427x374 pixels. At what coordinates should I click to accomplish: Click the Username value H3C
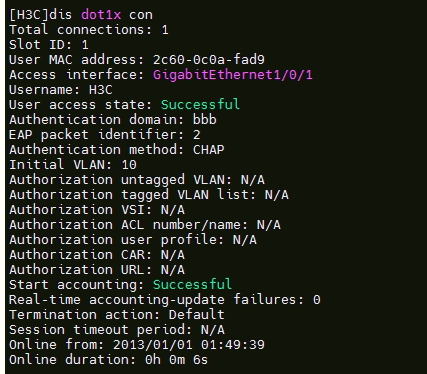[101, 90]
